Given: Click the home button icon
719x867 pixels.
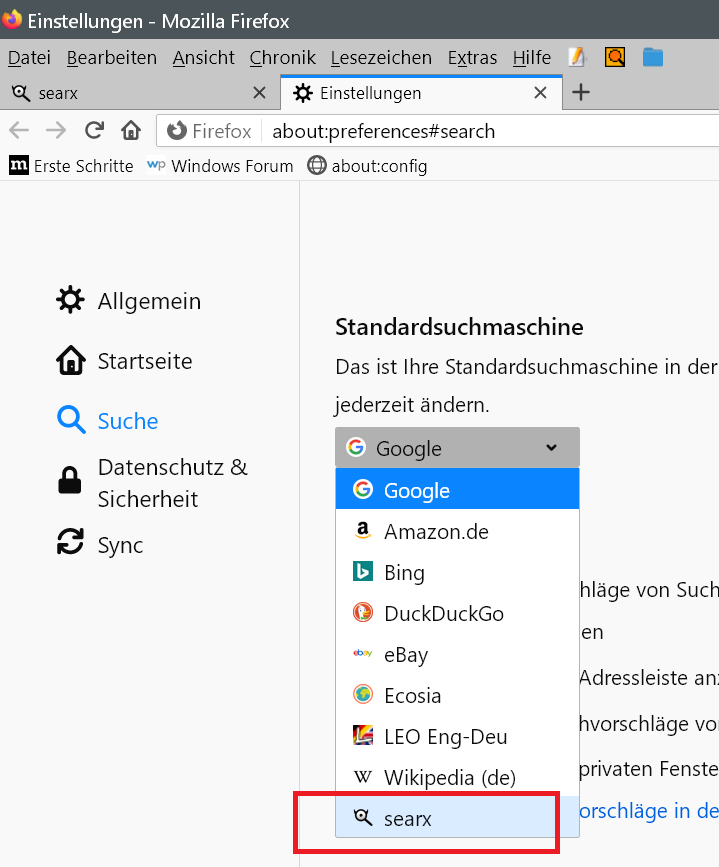Looking at the screenshot, I should [130, 130].
